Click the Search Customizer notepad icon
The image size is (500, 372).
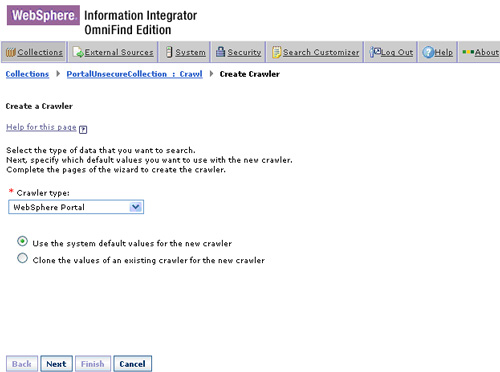(277, 52)
